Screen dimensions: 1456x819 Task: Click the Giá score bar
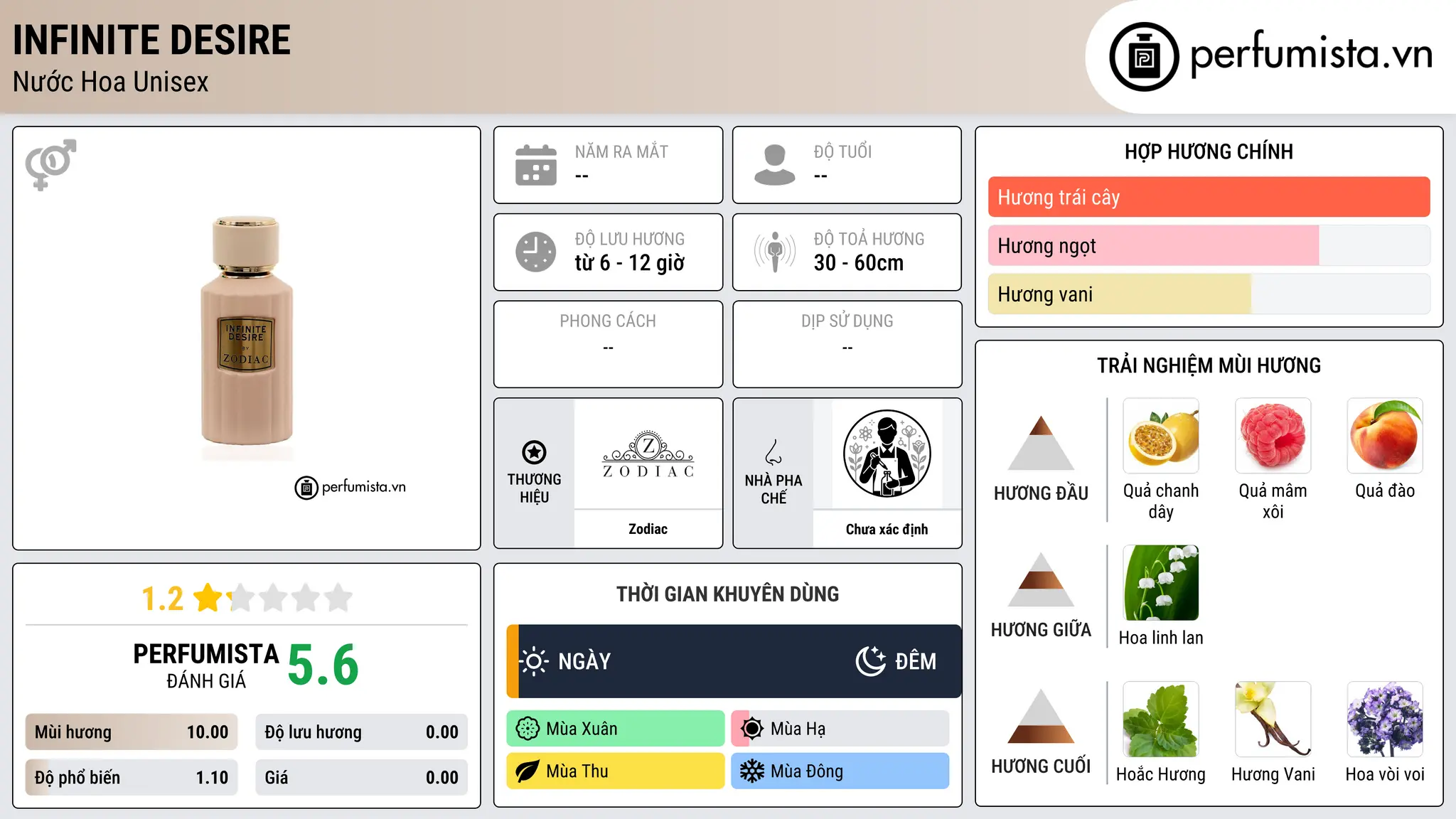click(x=361, y=778)
